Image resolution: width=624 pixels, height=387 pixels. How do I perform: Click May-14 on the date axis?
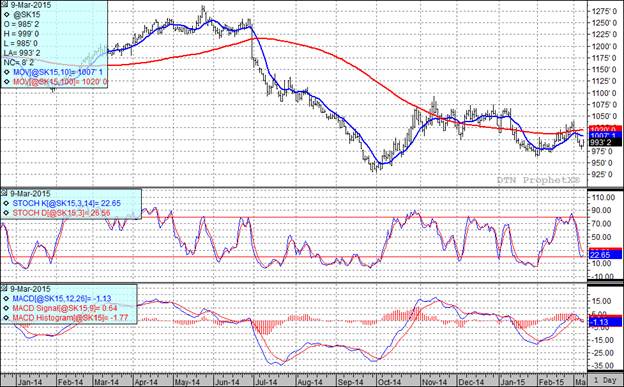pyautogui.click(x=188, y=381)
